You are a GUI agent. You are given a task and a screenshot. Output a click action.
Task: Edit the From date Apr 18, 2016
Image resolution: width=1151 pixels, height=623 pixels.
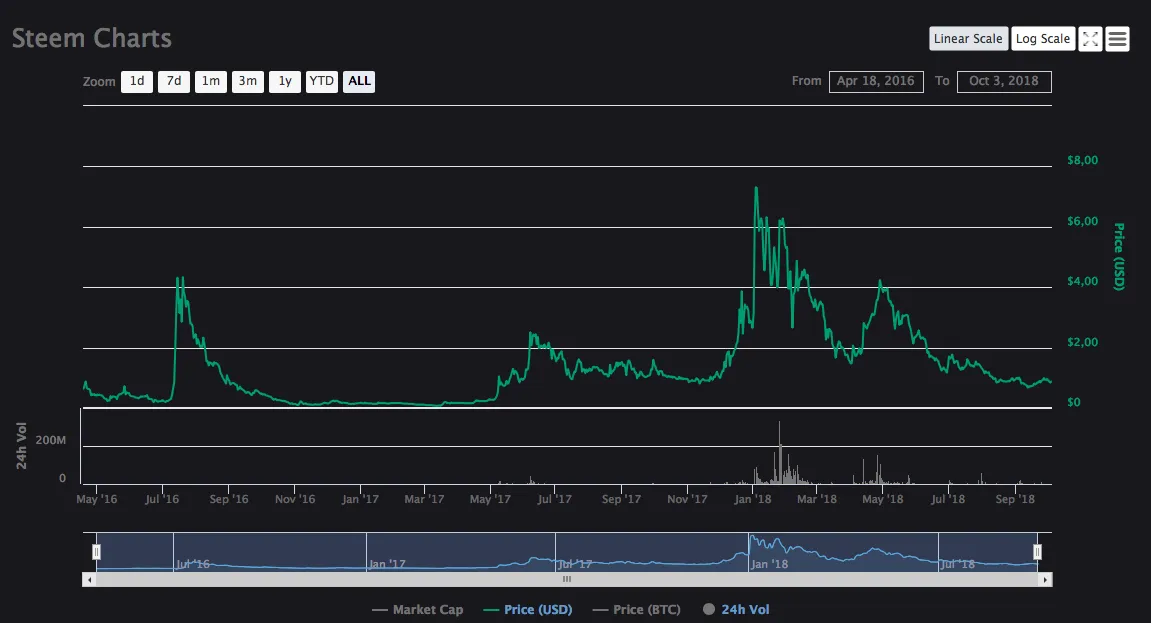(876, 81)
